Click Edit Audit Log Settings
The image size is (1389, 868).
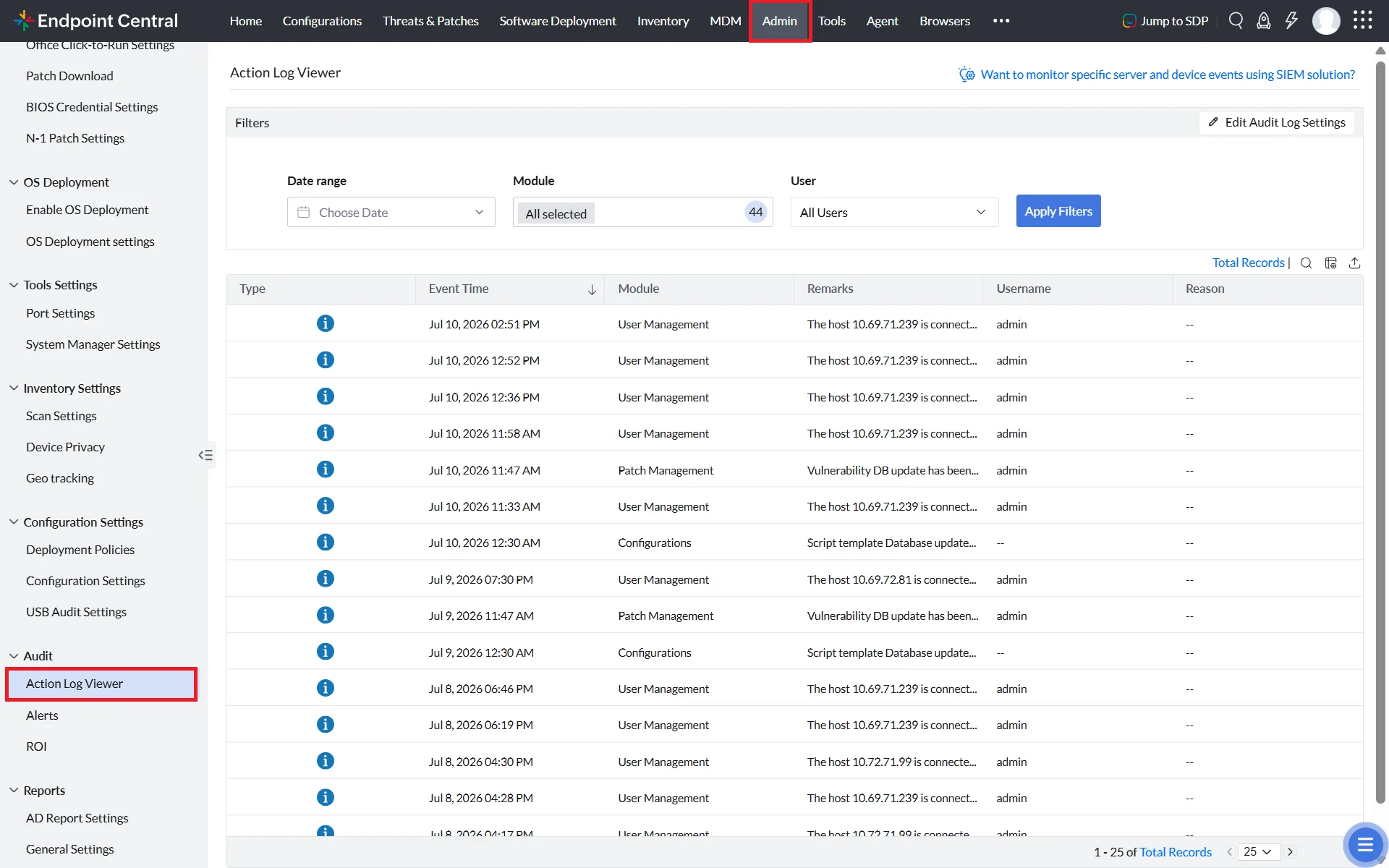[x=1277, y=122]
